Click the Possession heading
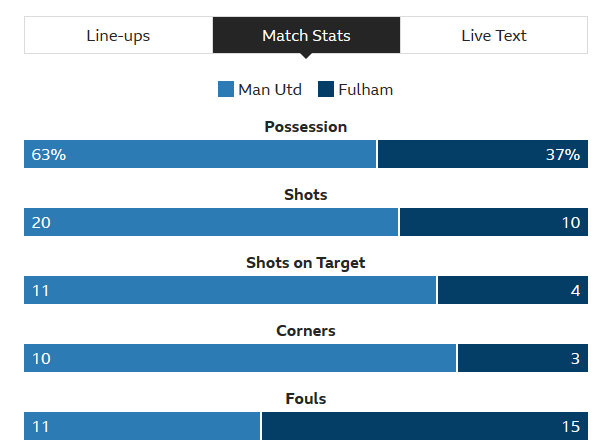The image size is (616, 448). coord(306,127)
